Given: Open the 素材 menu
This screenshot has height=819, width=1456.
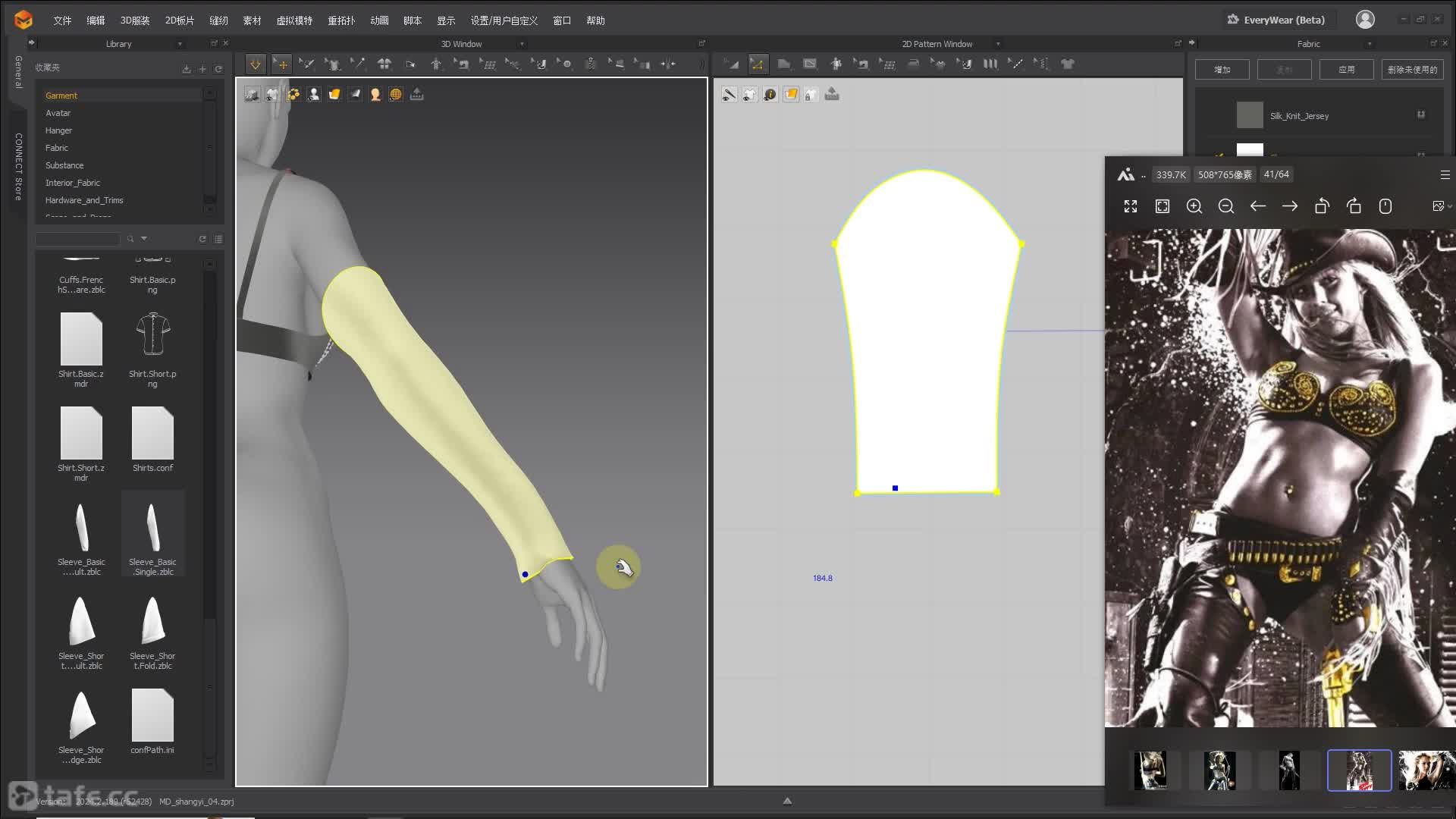Looking at the screenshot, I should 252,20.
